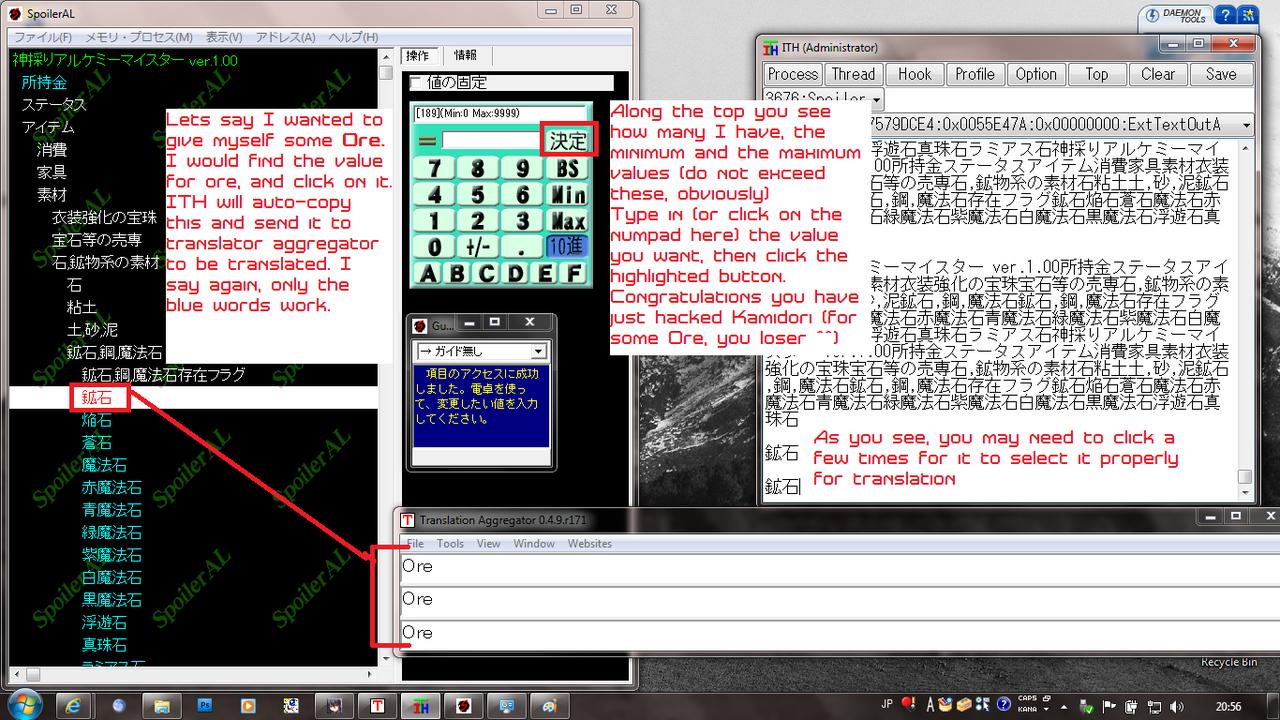Viewport: 1280px width, 720px height.
Task: Switch to the 情報 tab
Action: tap(465, 56)
